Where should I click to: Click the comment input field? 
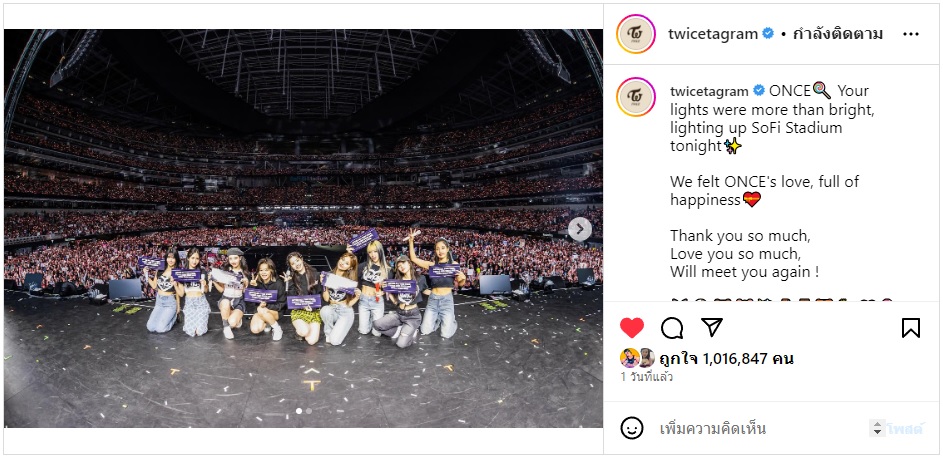[763, 429]
